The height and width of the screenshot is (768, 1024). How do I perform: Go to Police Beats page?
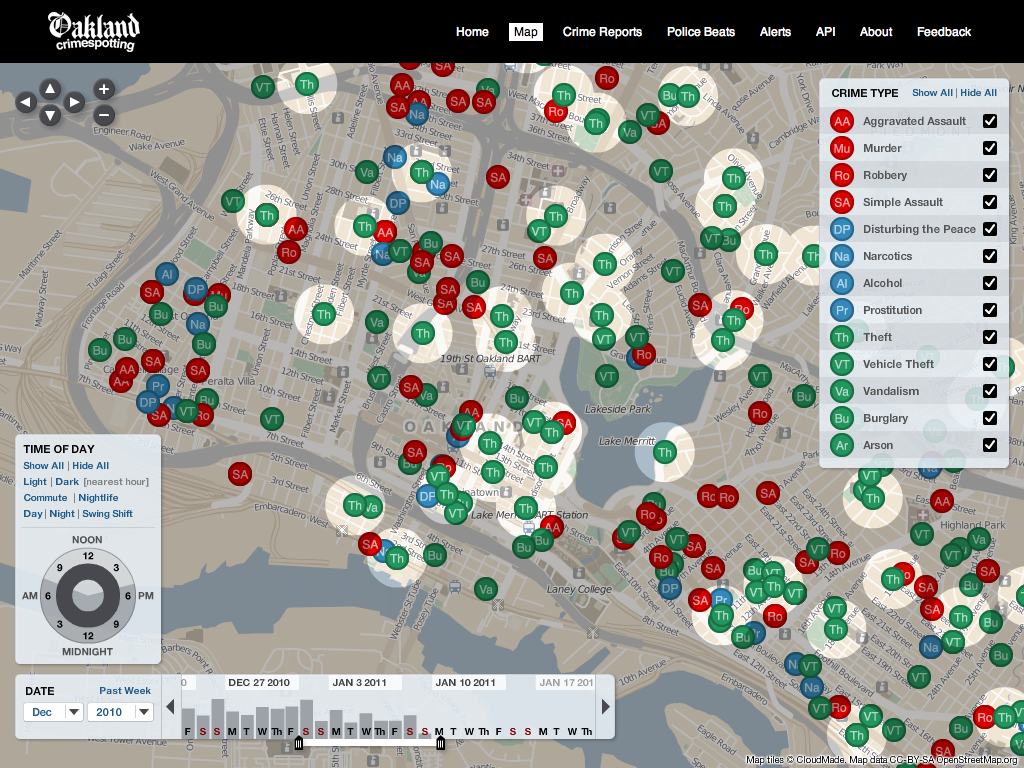coord(701,32)
